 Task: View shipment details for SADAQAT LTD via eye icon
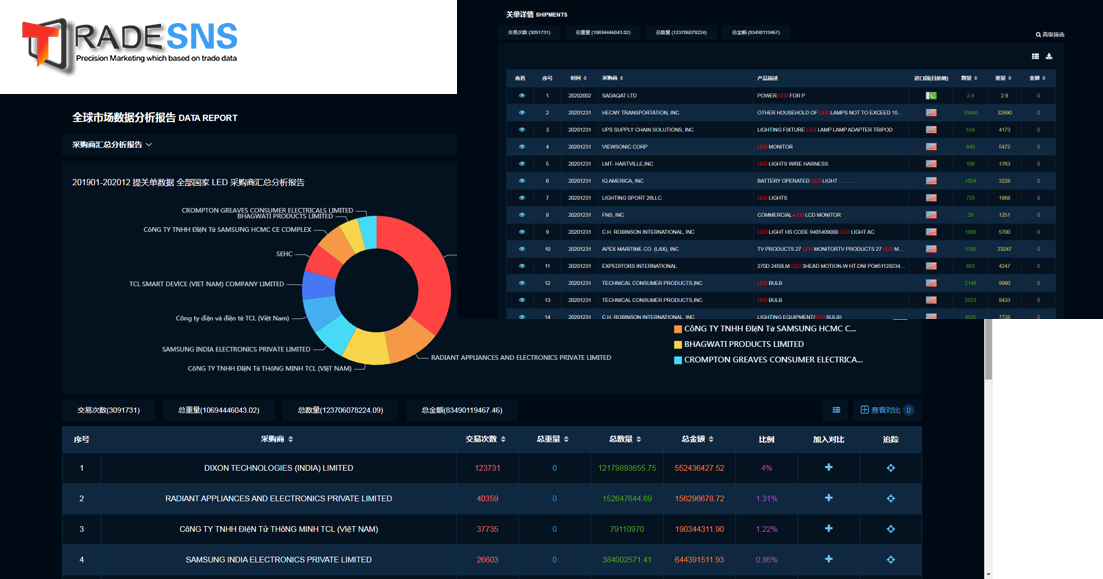click(x=521, y=96)
